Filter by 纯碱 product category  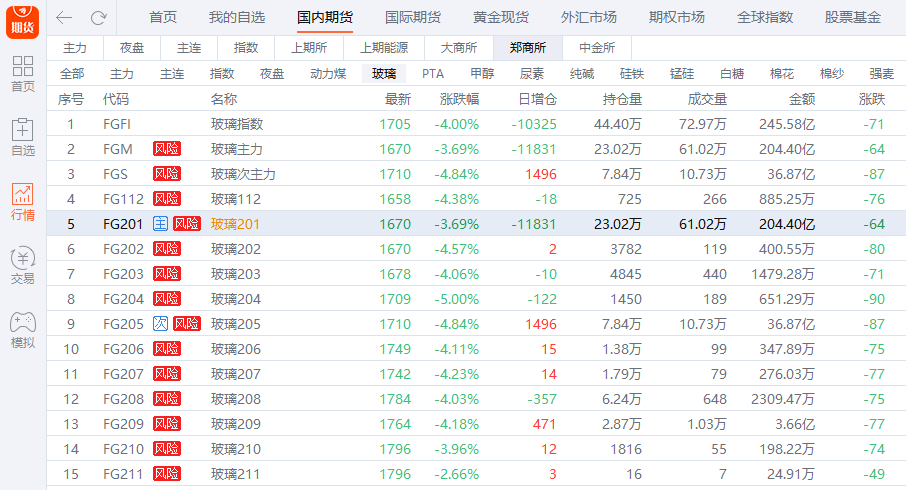pyautogui.click(x=582, y=74)
